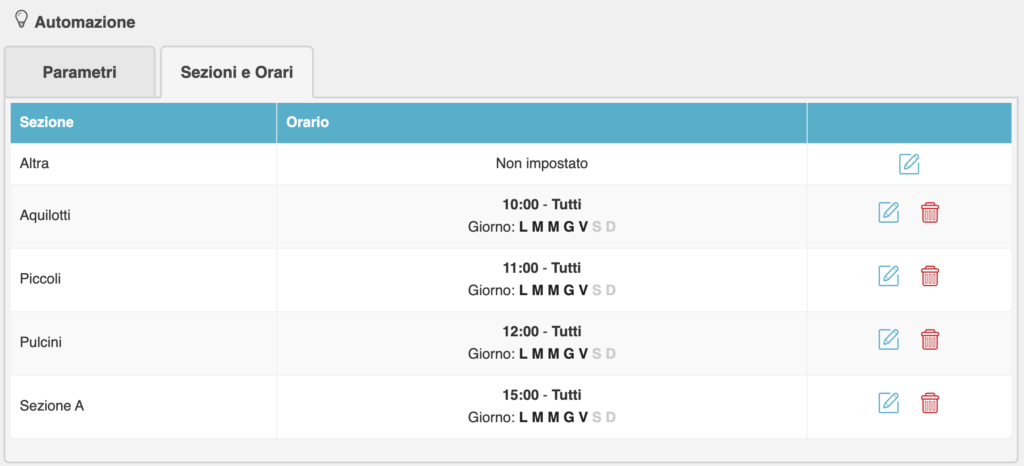Select the Piccoli section name
The image size is (1024, 466).
pos(40,279)
